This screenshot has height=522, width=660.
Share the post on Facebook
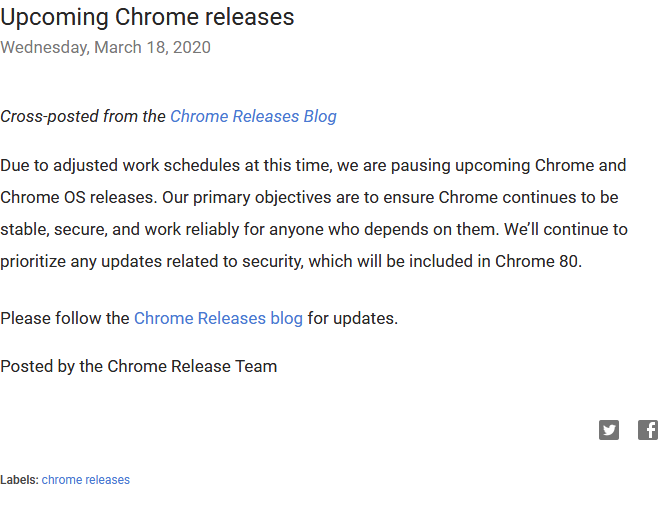click(x=648, y=430)
